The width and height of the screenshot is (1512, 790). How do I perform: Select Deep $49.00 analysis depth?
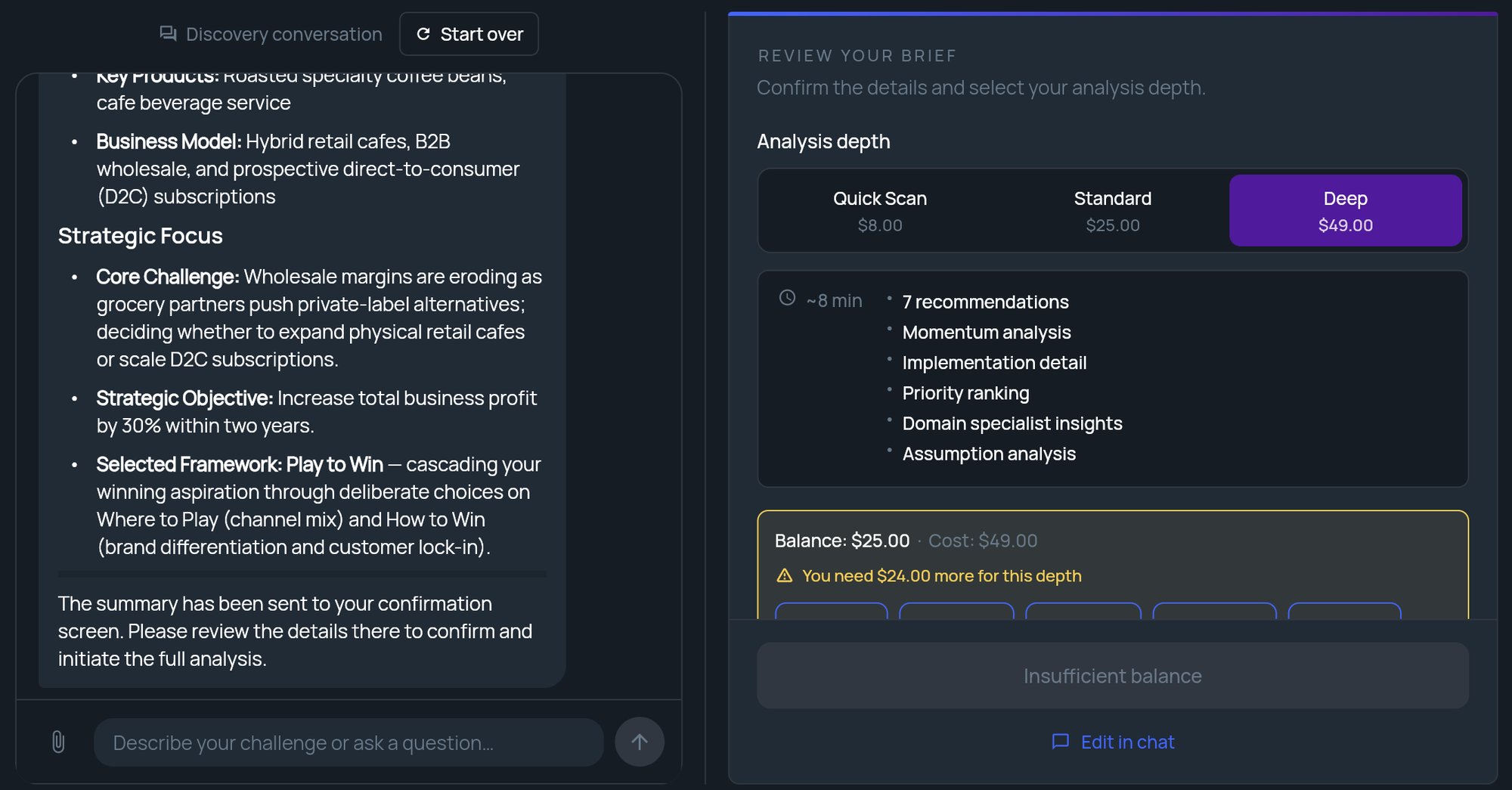click(x=1346, y=210)
